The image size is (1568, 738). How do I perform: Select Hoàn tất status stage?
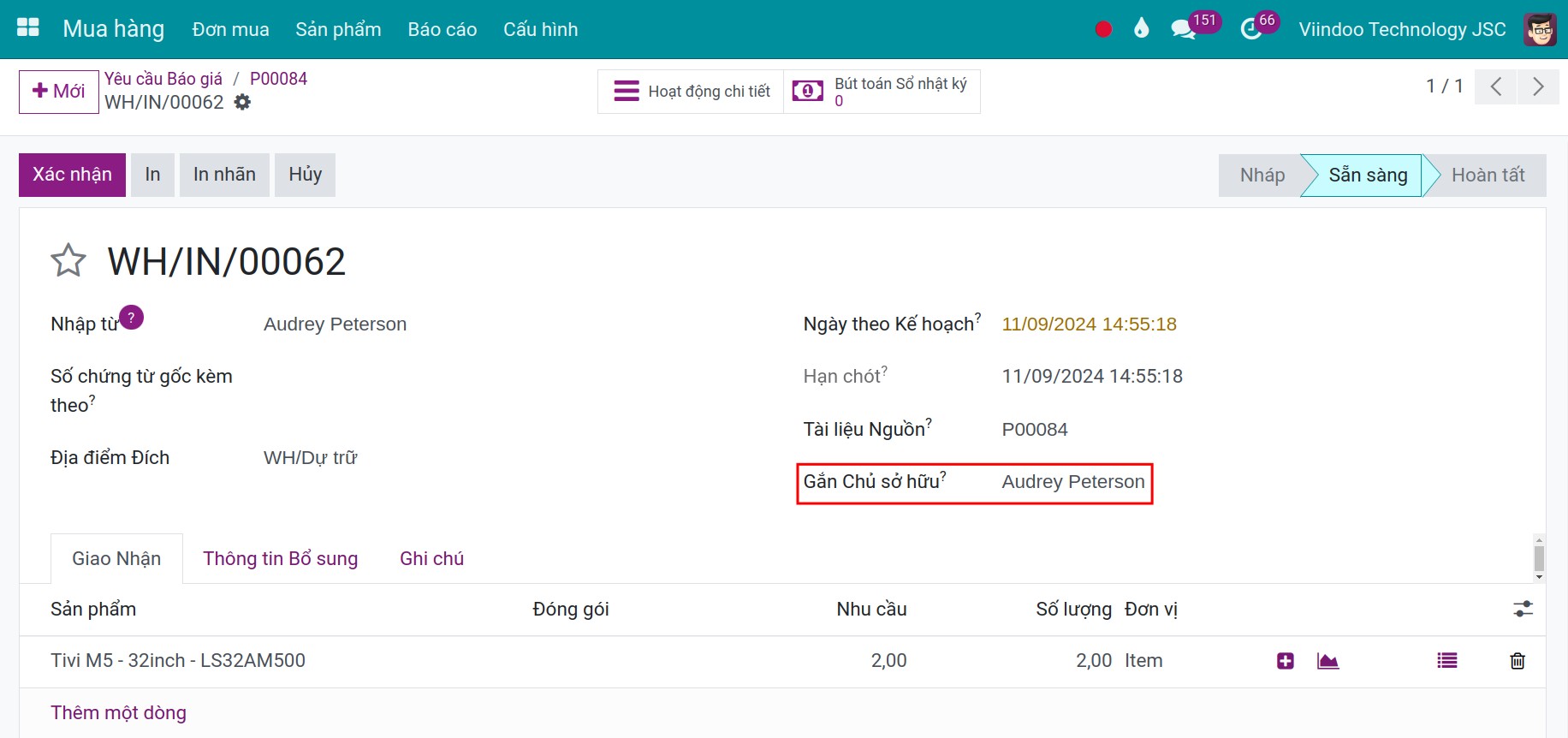[x=1488, y=175]
